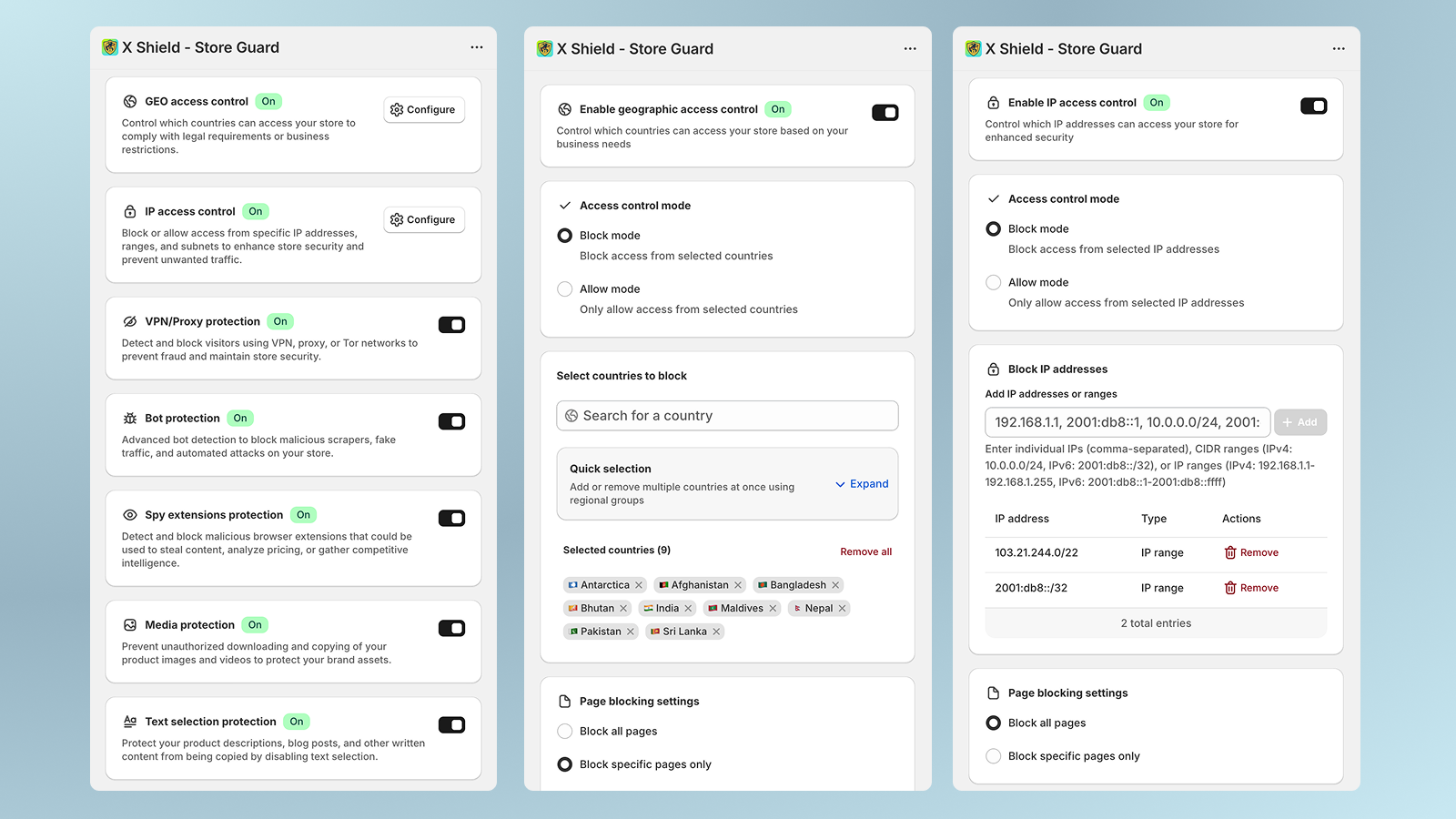Remove India tag with its X
The height and width of the screenshot is (819, 1456).
click(x=688, y=609)
